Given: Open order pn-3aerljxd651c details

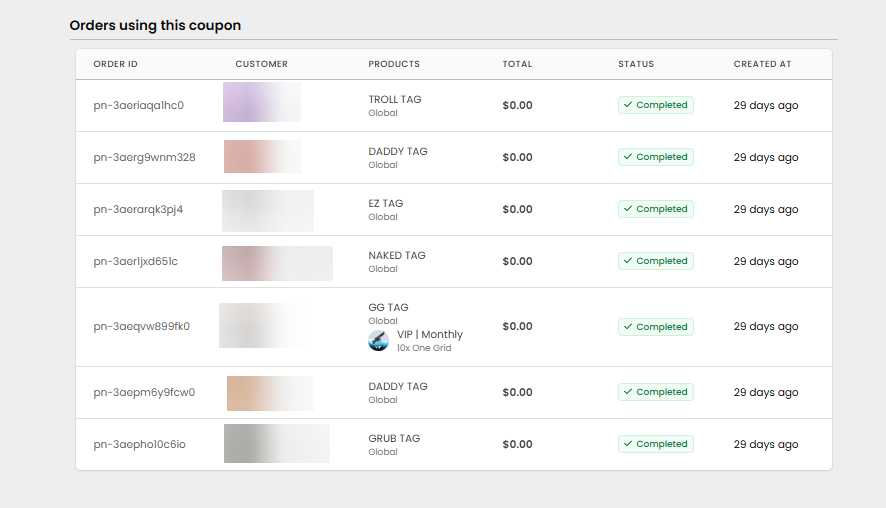Looking at the screenshot, I should click(135, 261).
